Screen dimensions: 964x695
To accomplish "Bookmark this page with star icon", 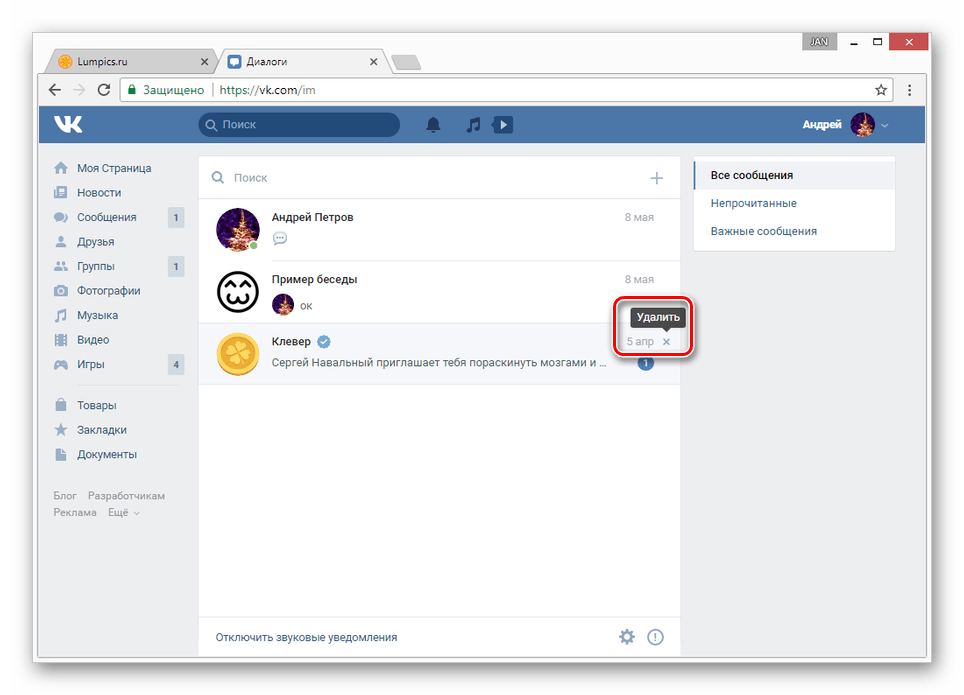I will [x=881, y=90].
